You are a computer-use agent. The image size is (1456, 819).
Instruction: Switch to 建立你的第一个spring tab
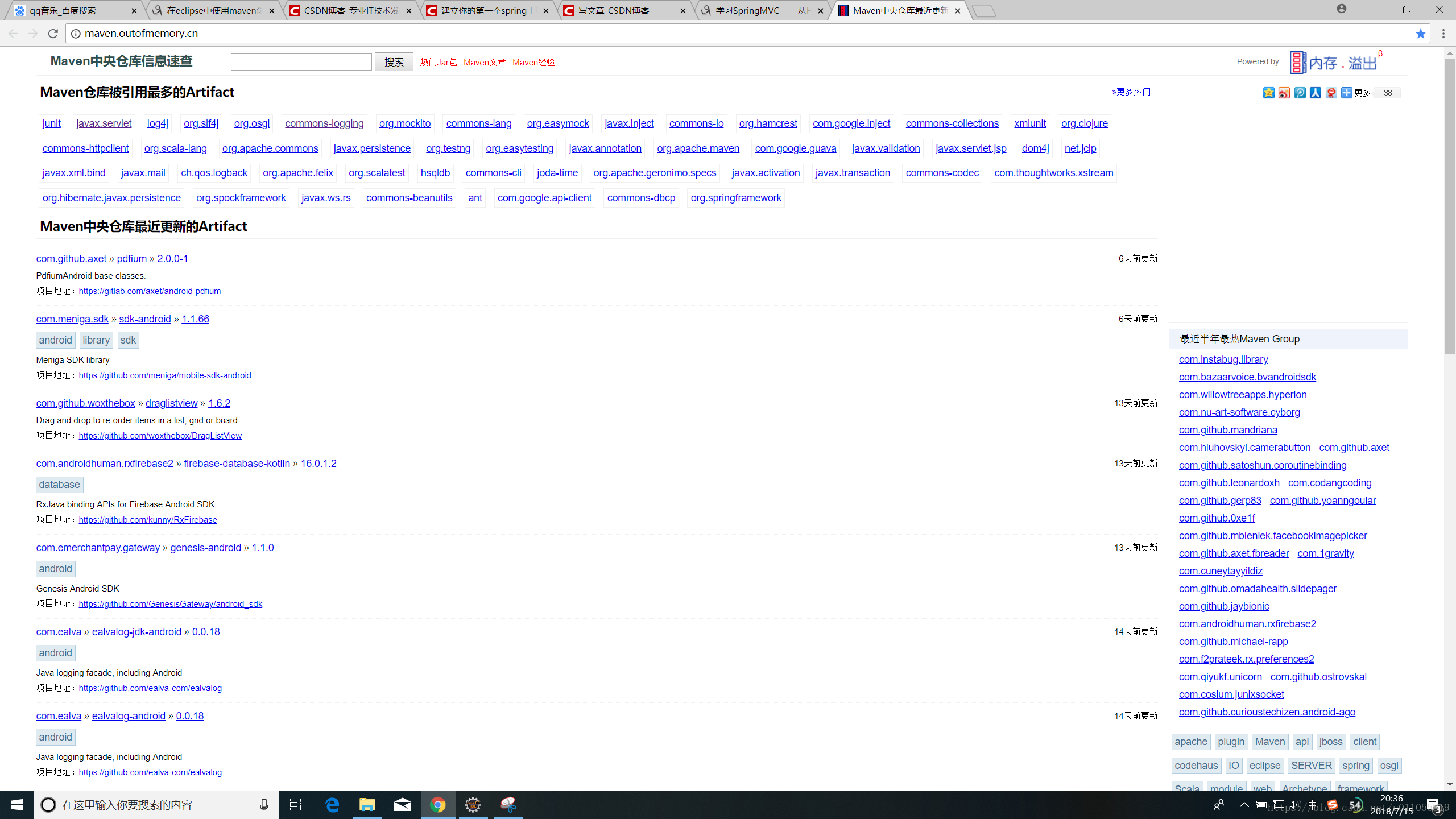coord(488,11)
